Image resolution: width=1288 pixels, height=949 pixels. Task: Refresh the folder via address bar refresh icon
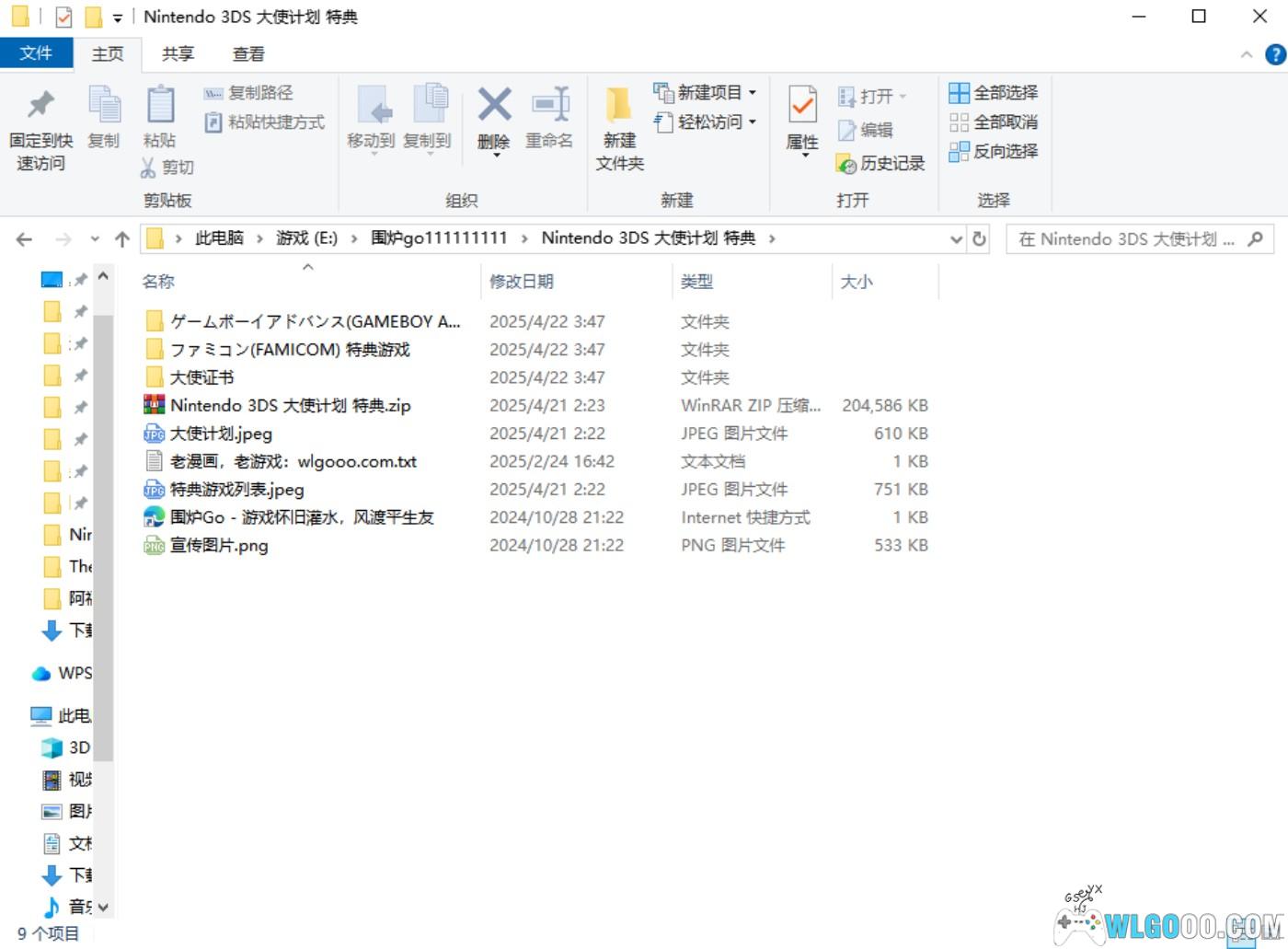pyautogui.click(x=979, y=239)
